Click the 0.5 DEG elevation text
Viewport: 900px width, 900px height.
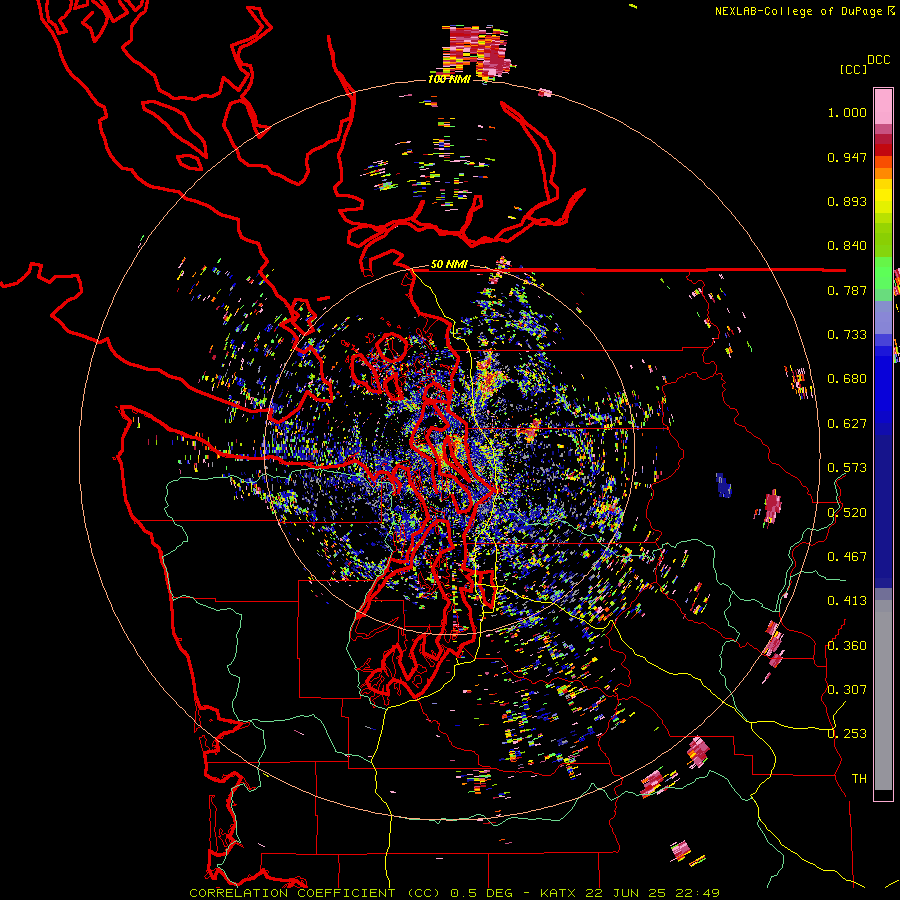pos(481,893)
